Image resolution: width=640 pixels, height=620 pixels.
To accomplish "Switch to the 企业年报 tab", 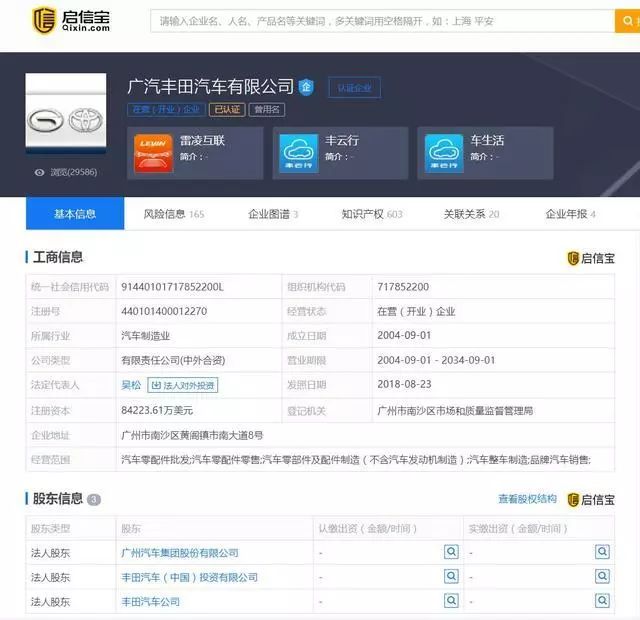I will pyautogui.click(x=571, y=214).
